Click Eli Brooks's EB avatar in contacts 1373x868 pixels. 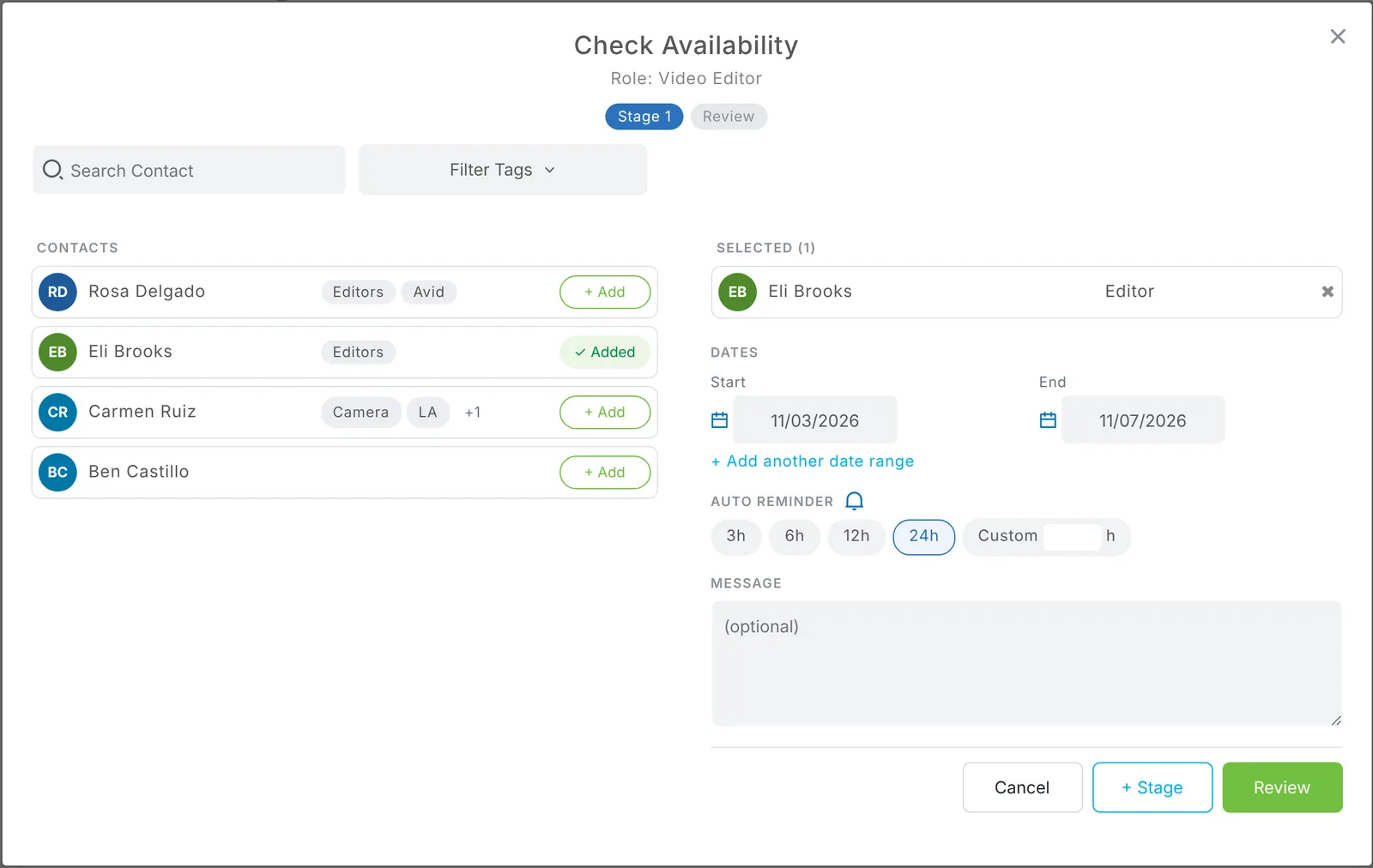(57, 352)
